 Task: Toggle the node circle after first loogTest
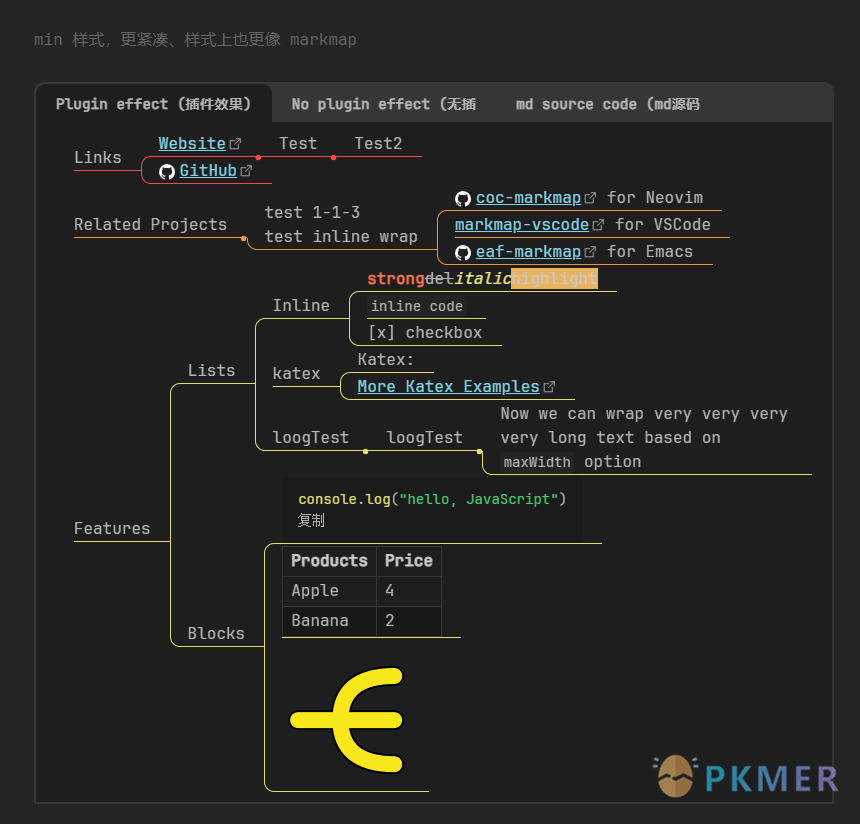[x=366, y=451]
